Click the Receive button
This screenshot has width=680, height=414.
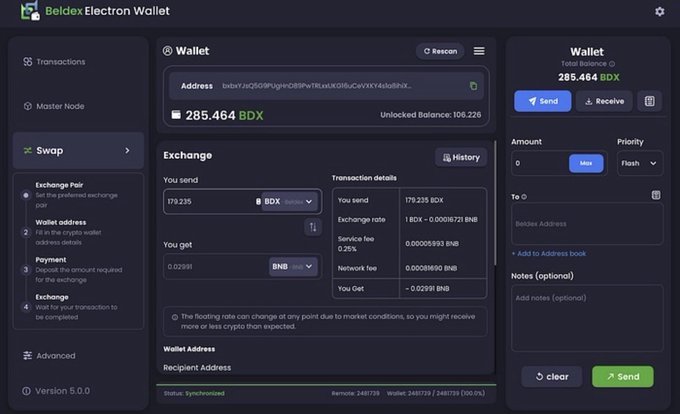coord(604,101)
